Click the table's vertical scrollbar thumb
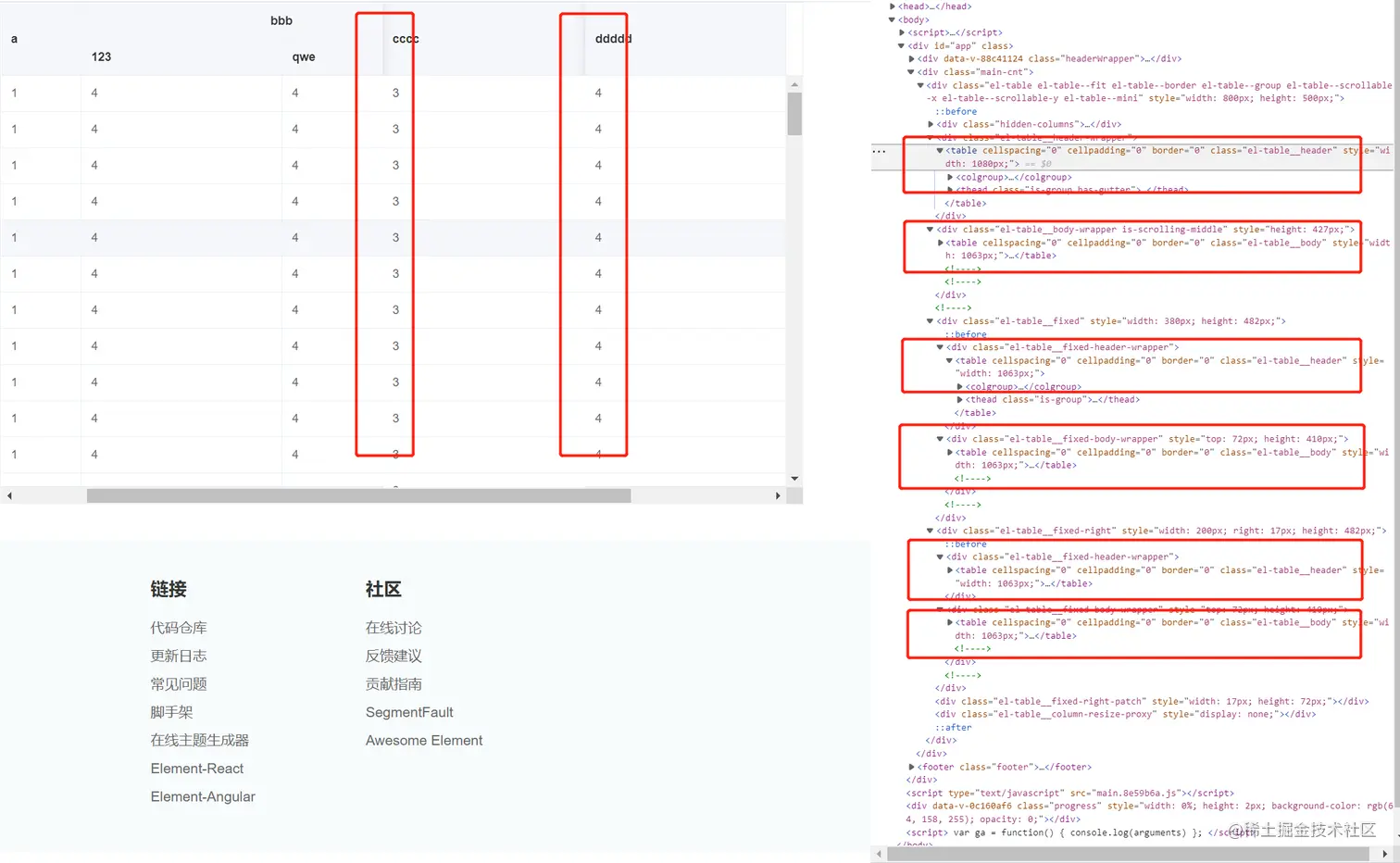The height and width of the screenshot is (863, 1400). click(794, 114)
